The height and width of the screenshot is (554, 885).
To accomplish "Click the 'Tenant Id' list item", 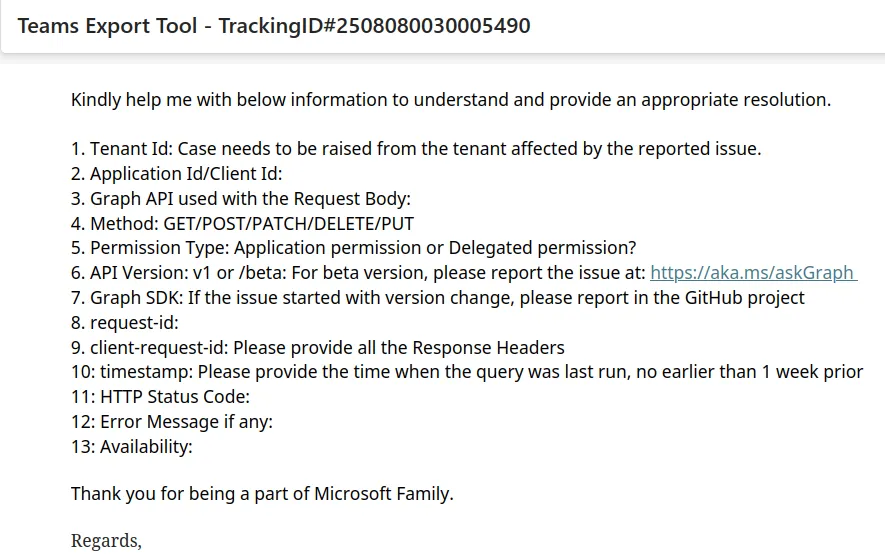I will click(415, 149).
